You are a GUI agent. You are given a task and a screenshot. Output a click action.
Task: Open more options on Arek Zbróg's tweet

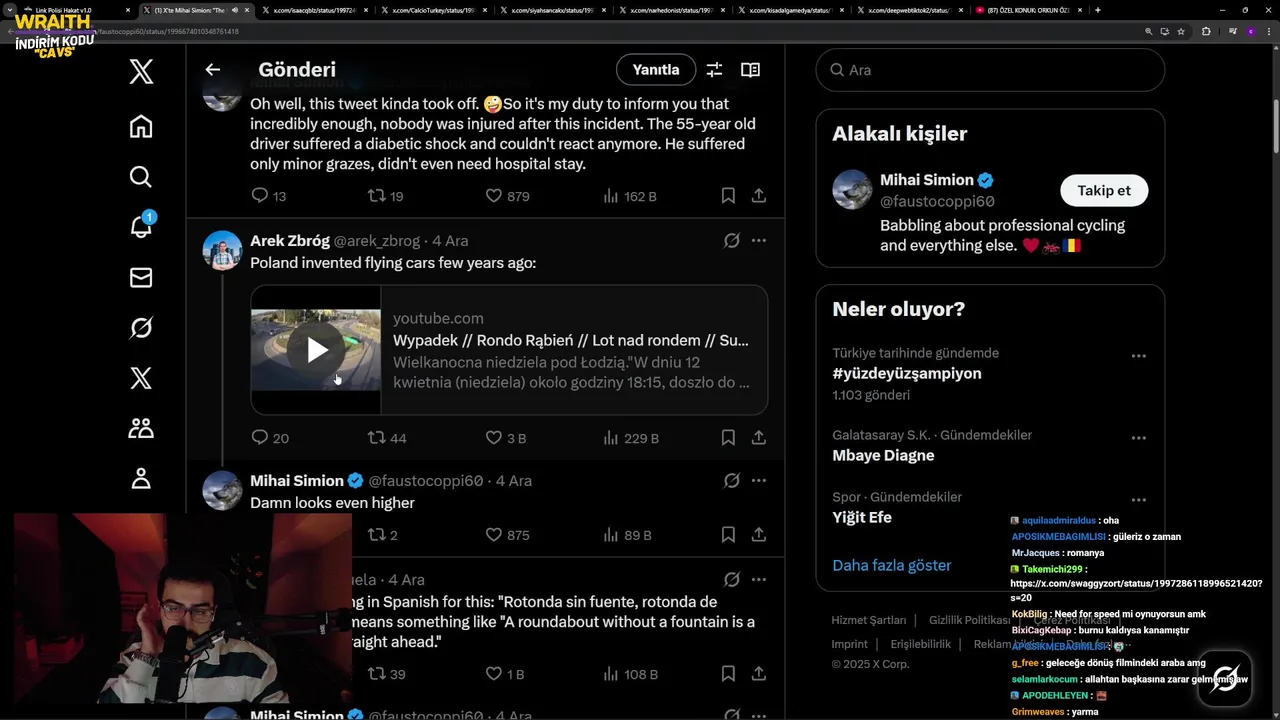click(x=759, y=240)
